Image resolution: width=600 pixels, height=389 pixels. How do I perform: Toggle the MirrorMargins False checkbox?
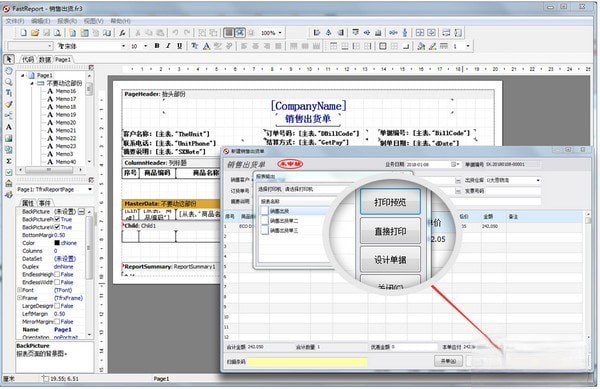click(x=57, y=322)
